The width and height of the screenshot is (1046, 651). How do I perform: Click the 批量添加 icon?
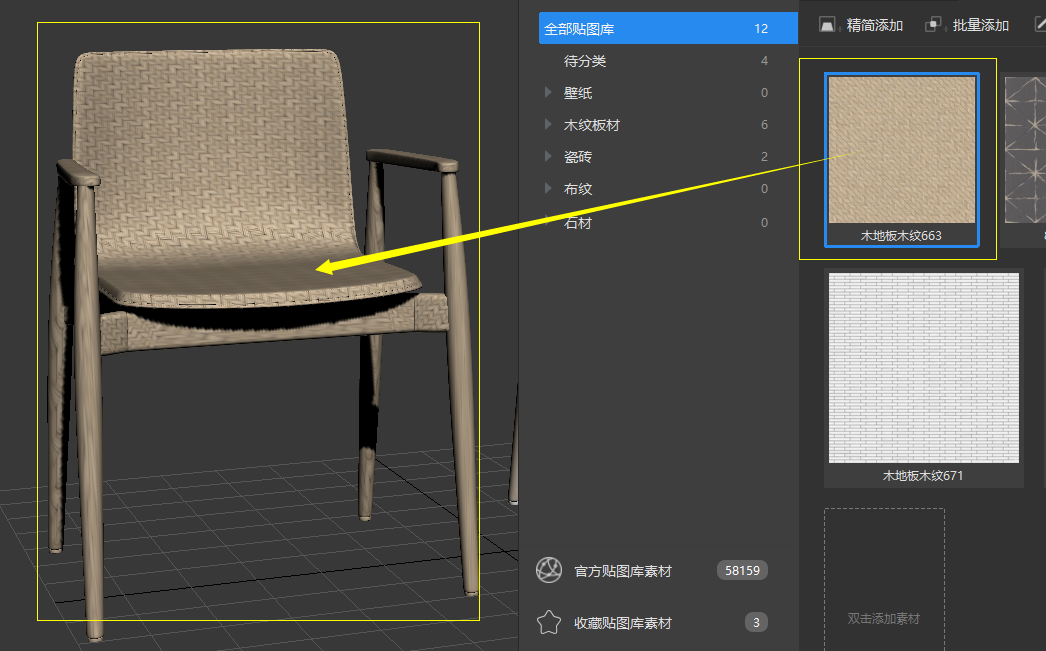point(933,25)
